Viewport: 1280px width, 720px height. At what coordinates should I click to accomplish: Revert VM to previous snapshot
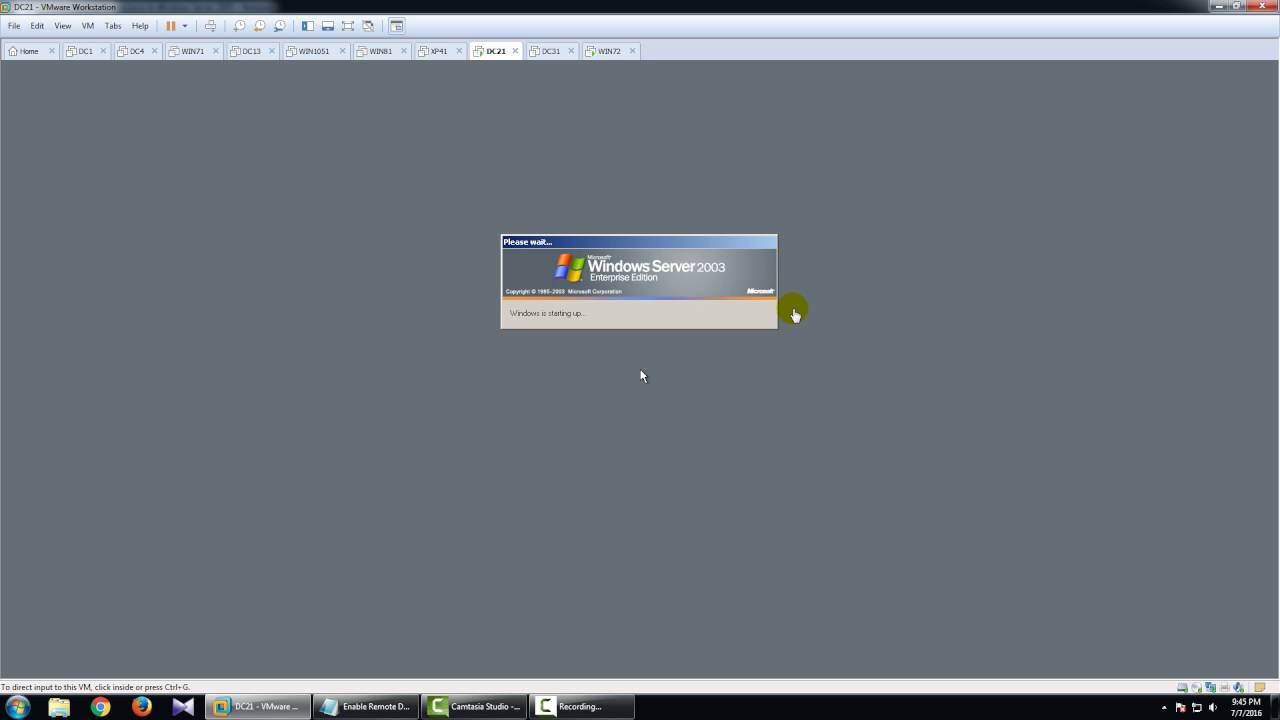click(259, 26)
